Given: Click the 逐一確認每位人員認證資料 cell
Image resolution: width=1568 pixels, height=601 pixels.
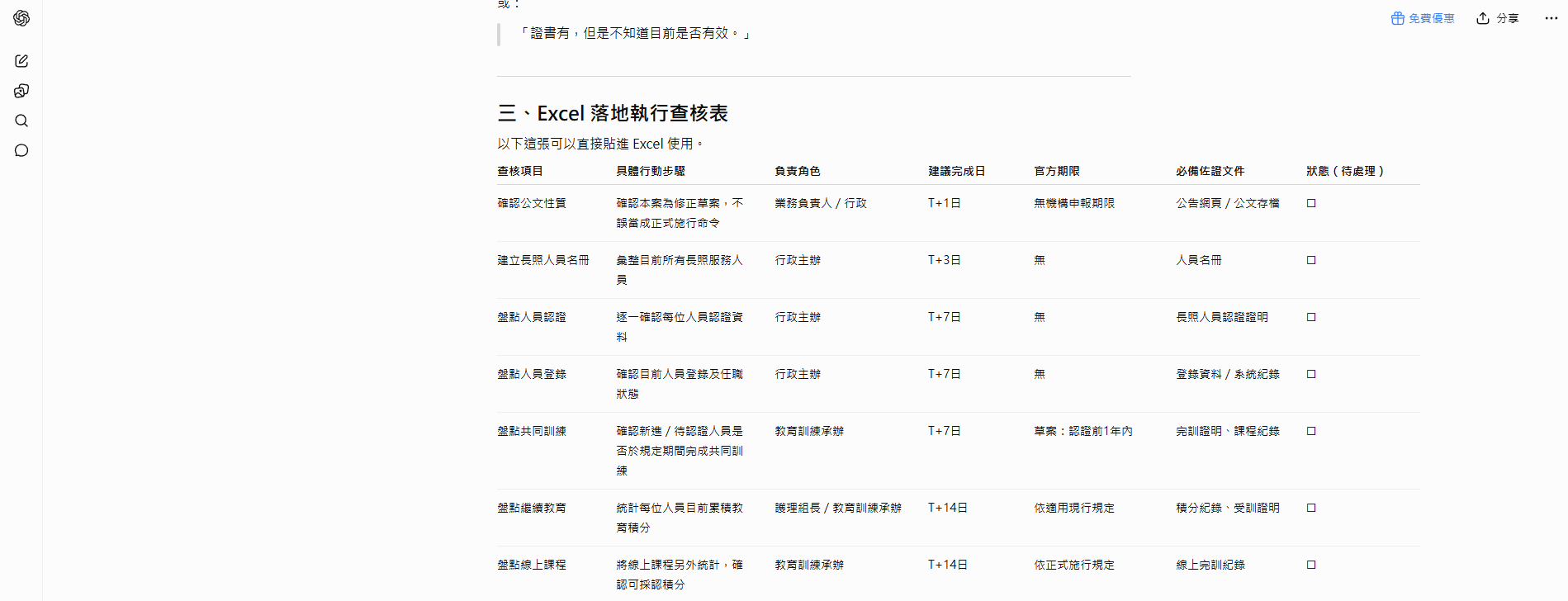Looking at the screenshot, I should (680, 327).
